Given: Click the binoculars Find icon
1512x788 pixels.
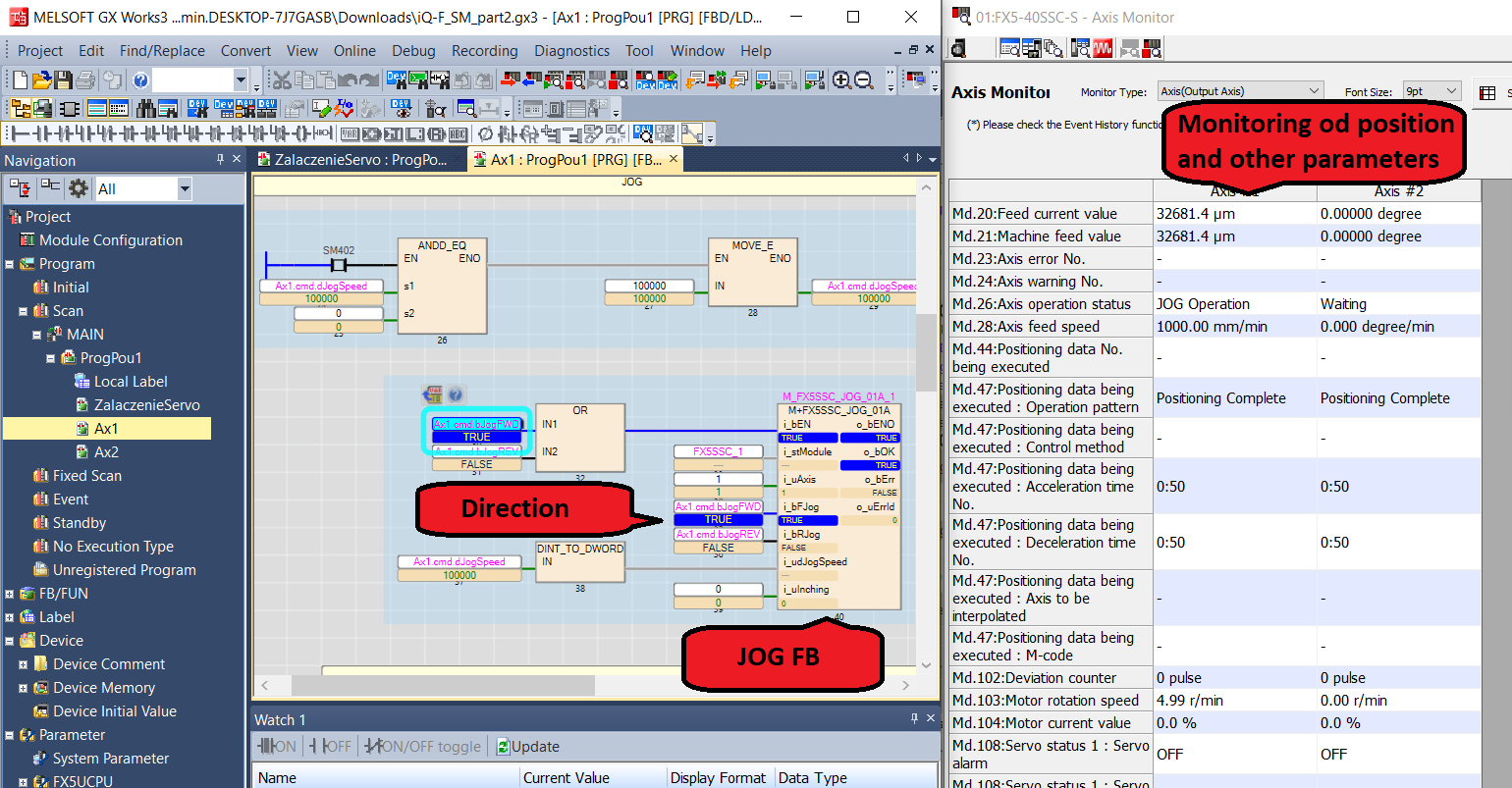Looking at the screenshot, I should pyautogui.click(x=145, y=108).
